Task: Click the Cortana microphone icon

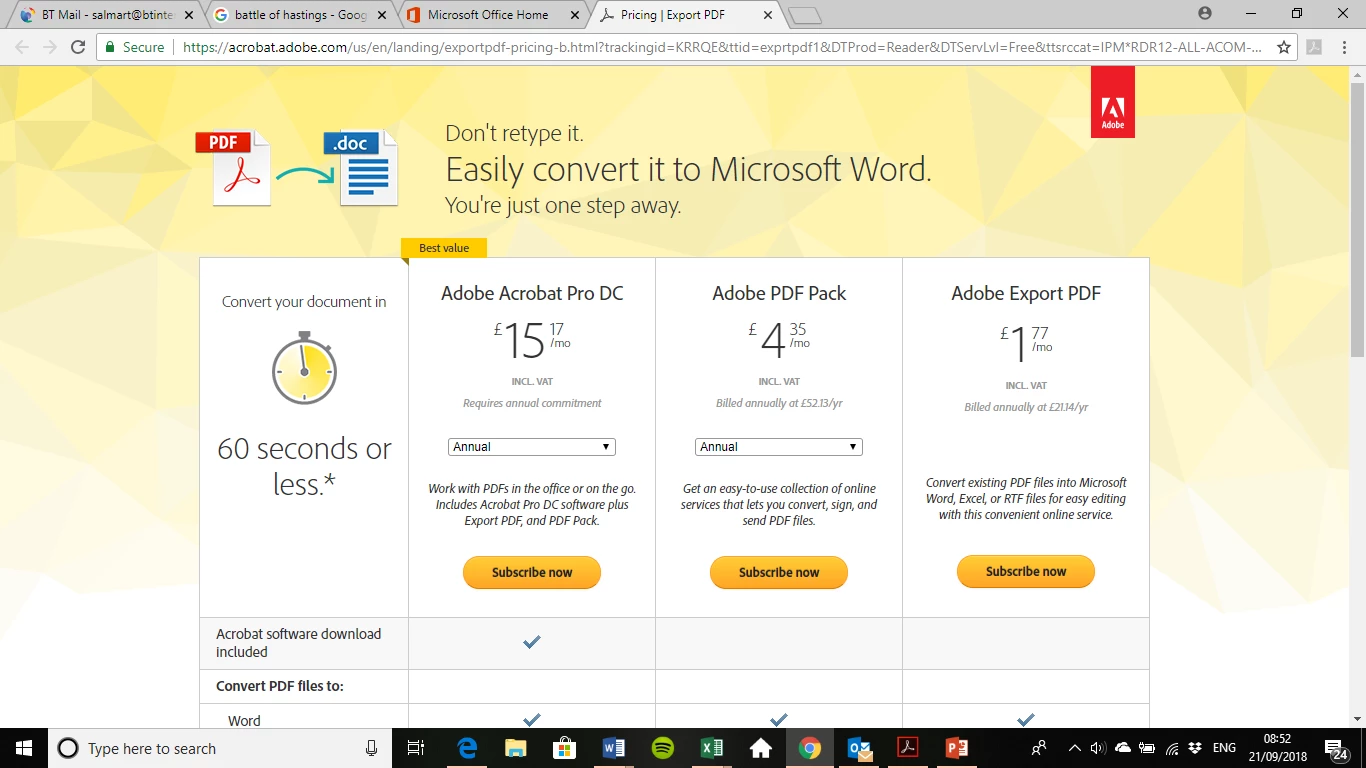Action: coord(371,748)
